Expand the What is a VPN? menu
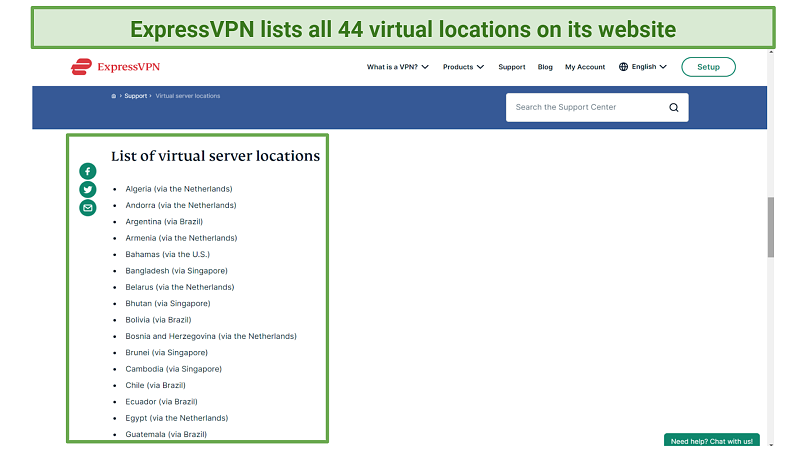The height and width of the screenshot is (453, 806). pos(397,67)
